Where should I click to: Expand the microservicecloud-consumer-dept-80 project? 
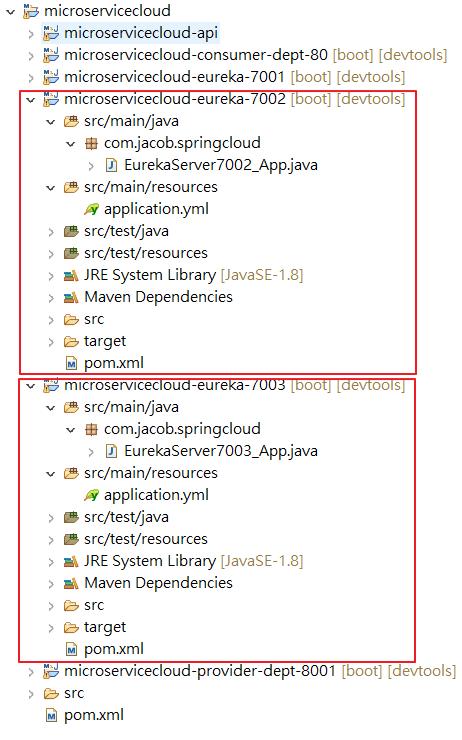pos(31,55)
